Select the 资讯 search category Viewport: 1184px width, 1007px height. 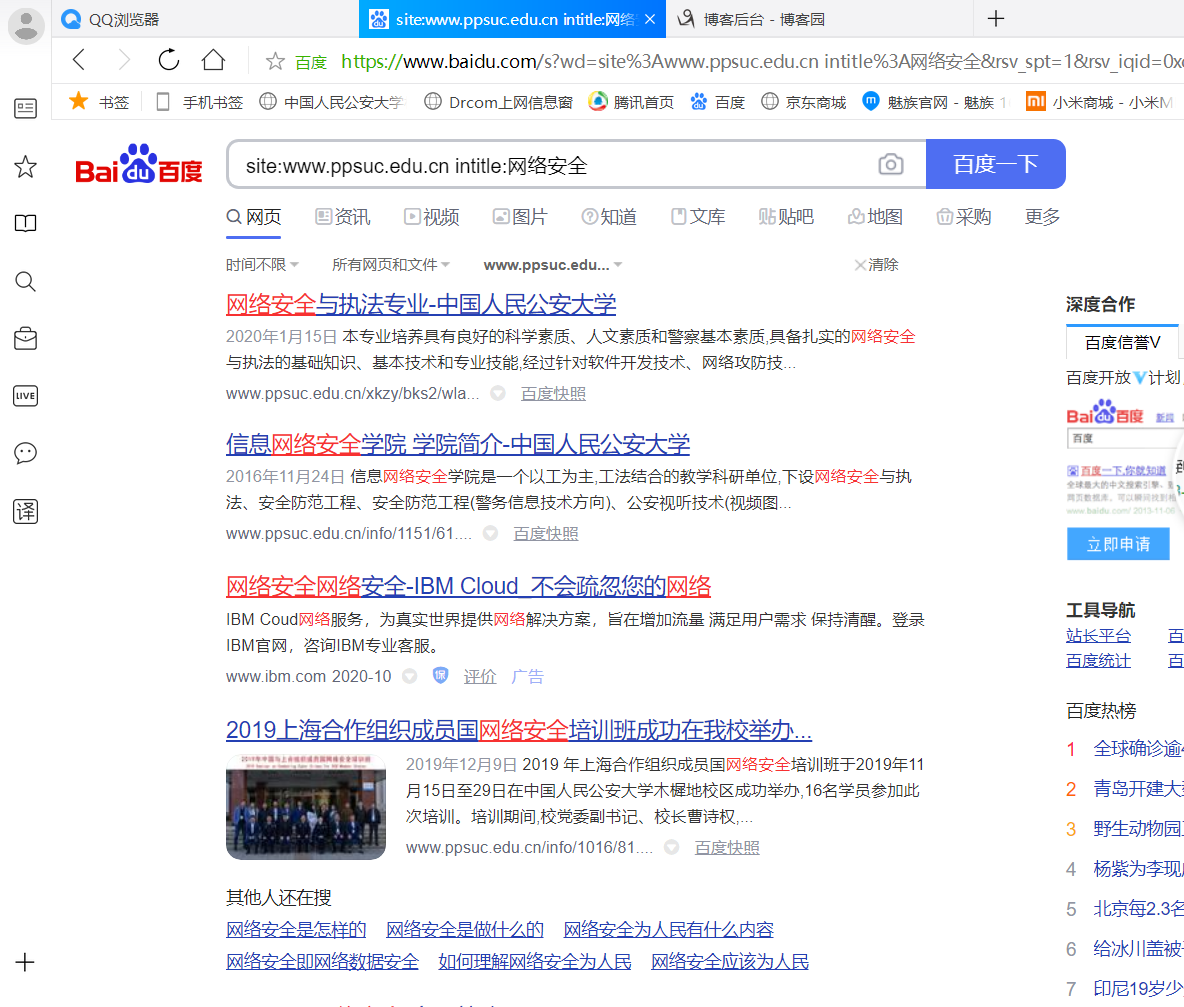343,217
